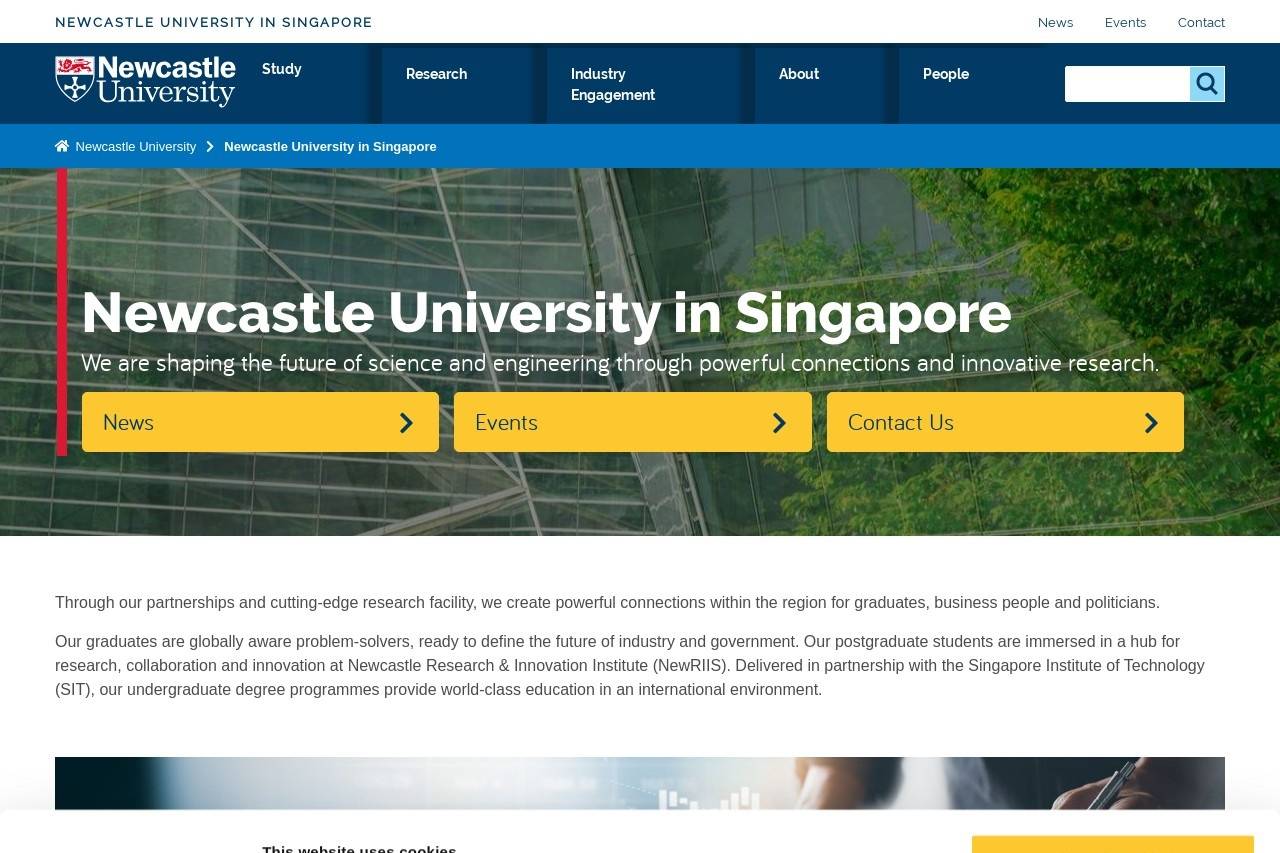The width and height of the screenshot is (1280, 853).
Task: Click the yellow Contact Us button
Action: [x=1005, y=422]
